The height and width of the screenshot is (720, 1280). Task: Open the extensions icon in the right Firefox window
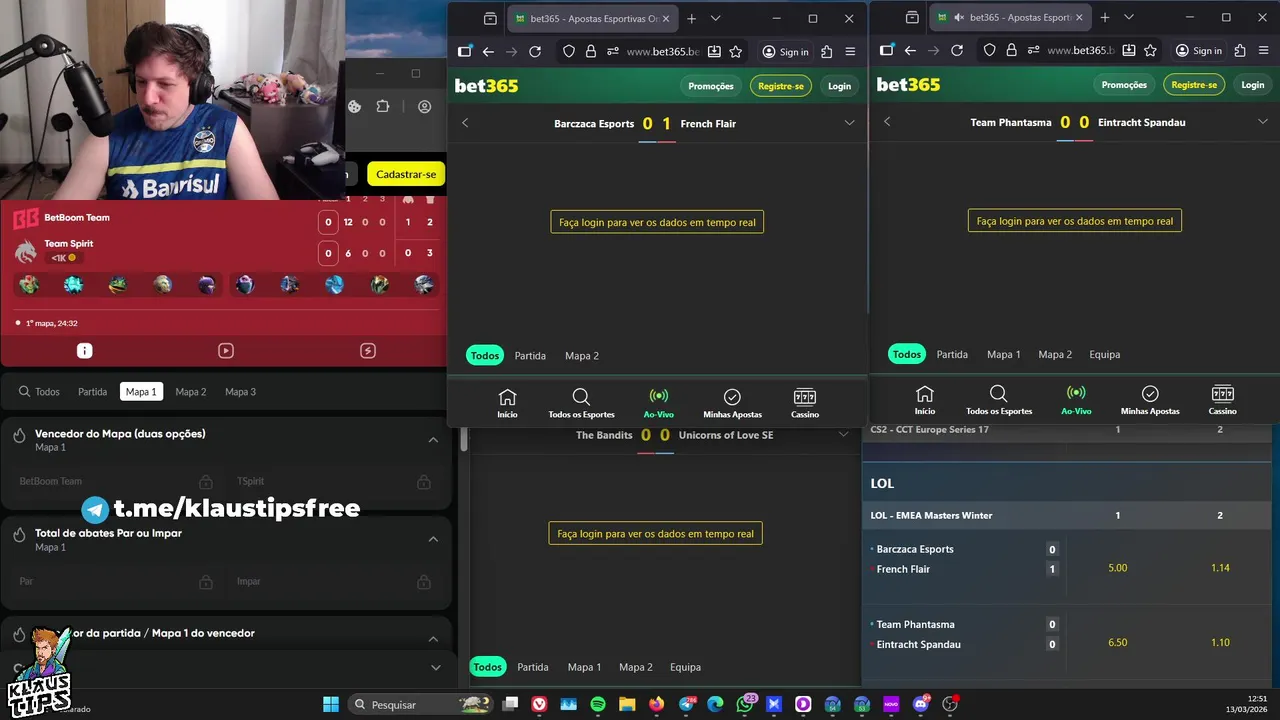pyautogui.click(x=1240, y=51)
